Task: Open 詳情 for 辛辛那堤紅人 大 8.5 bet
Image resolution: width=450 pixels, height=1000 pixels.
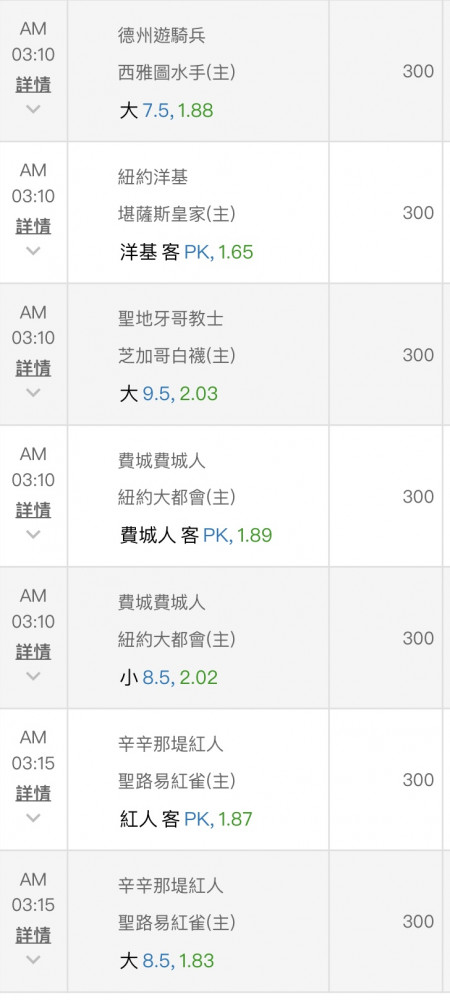Action: [33, 936]
